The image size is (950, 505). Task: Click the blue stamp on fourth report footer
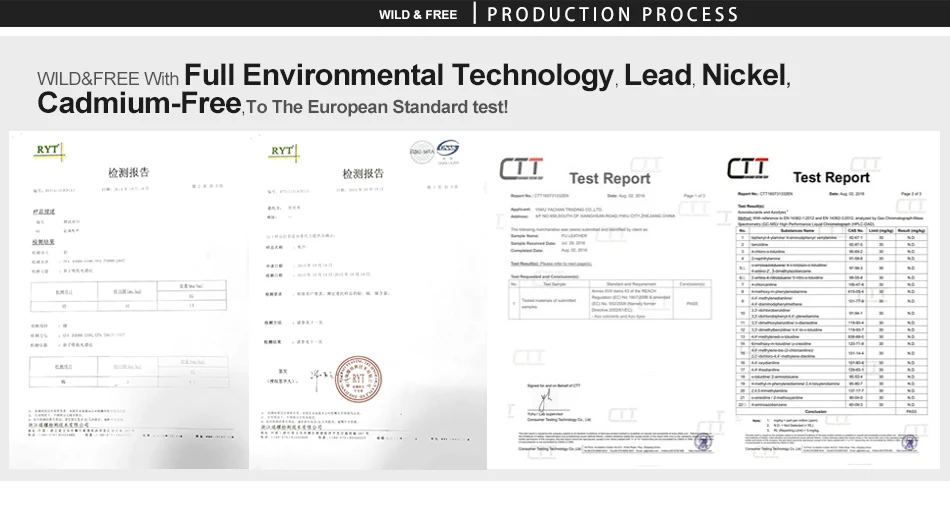(x=911, y=443)
